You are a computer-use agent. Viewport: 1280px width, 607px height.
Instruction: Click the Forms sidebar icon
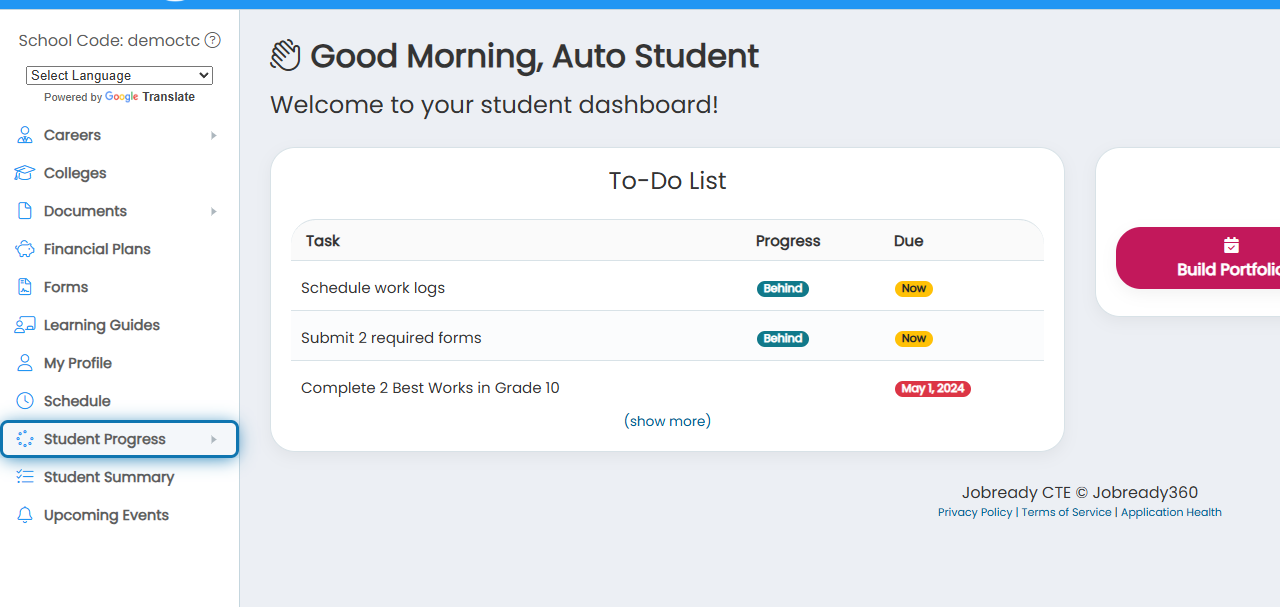click(25, 287)
